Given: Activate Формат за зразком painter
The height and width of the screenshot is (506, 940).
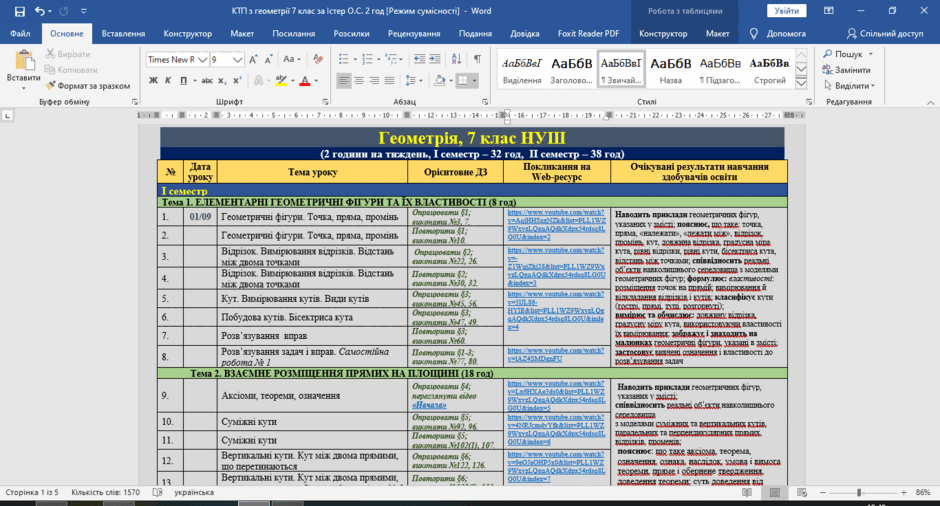Looking at the screenshot, I should 88,86.
